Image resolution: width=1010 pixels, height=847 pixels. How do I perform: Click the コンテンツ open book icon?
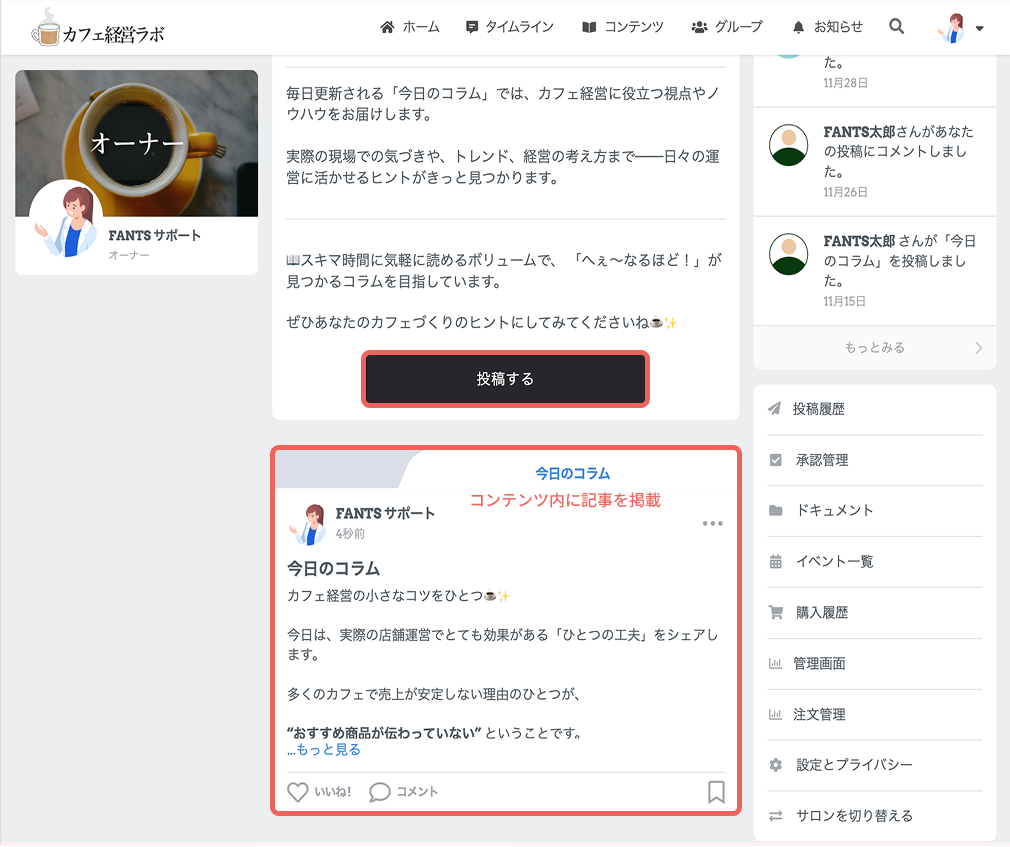[x=589, y=27]
